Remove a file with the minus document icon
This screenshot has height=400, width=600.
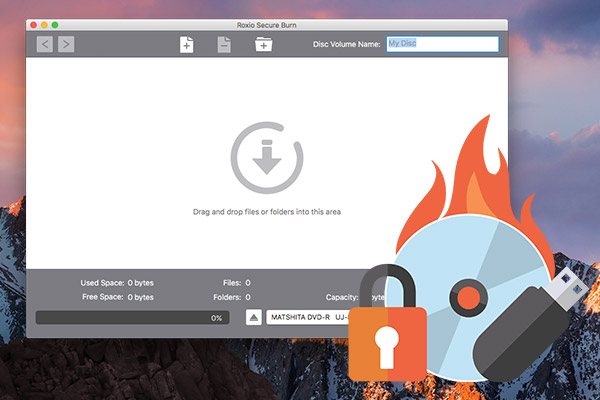click(x=224, y=44)
